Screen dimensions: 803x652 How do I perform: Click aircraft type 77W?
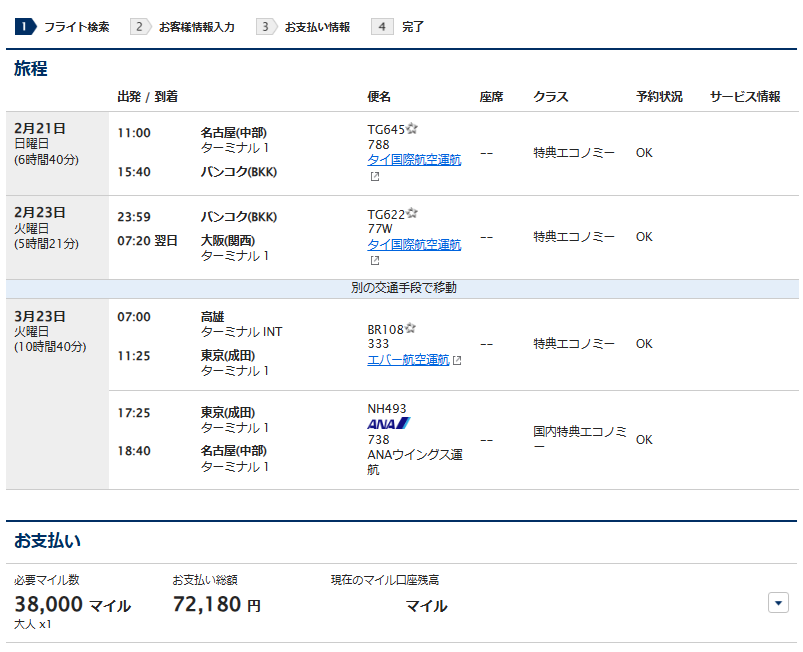pyautogui.click(x=379, y=229)
